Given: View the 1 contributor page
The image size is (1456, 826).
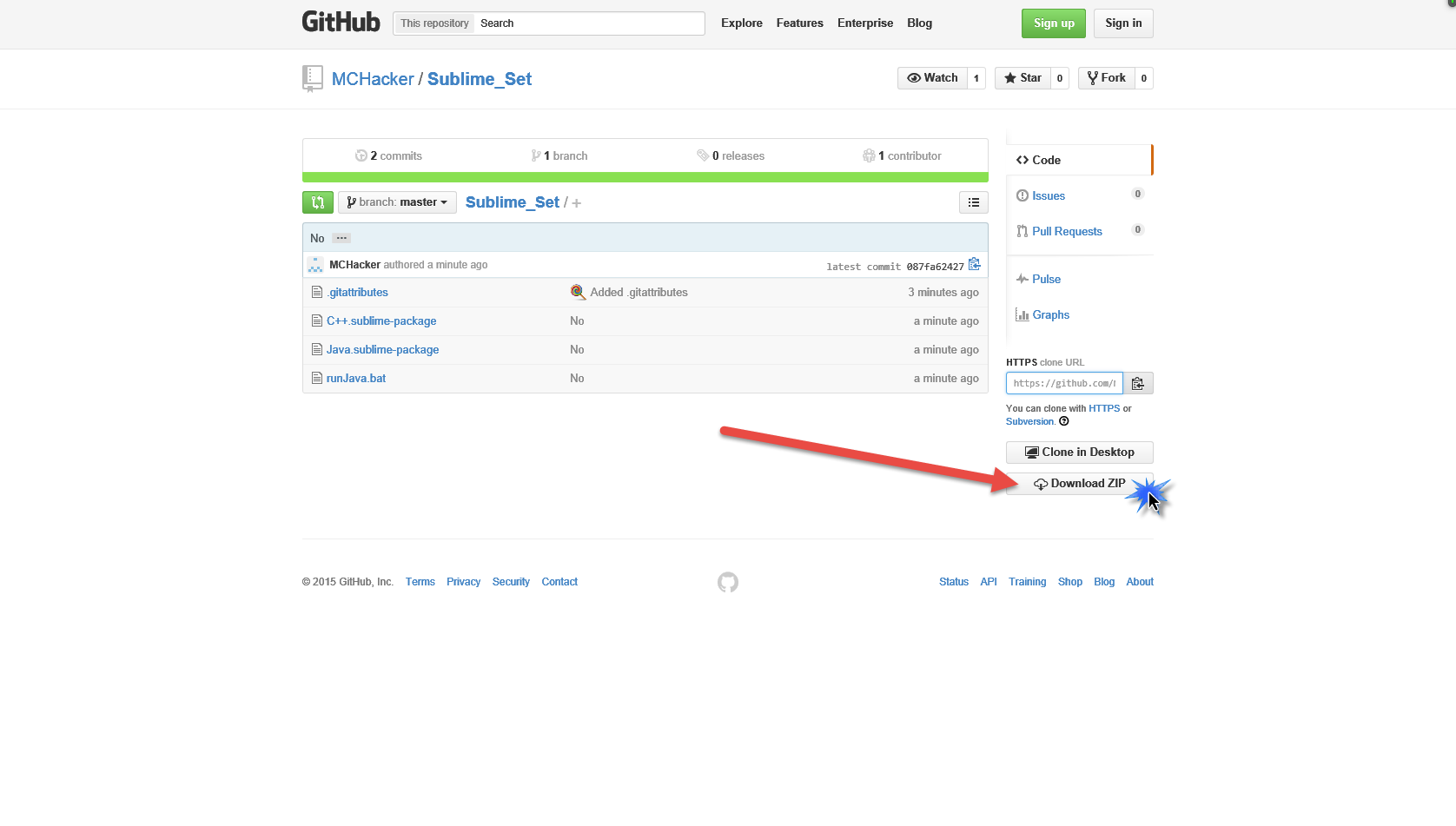Looking at the screenshot, I should click(902, 155).
